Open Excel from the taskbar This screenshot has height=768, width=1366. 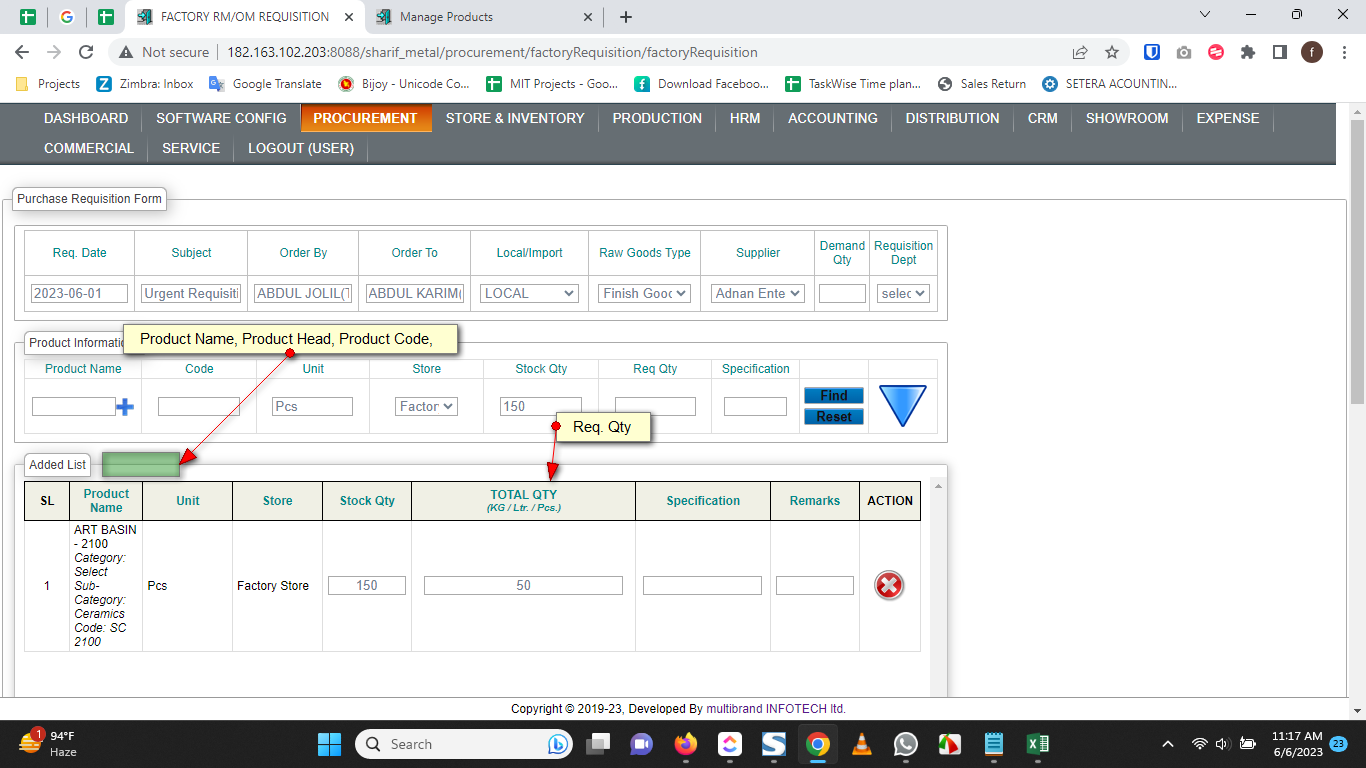(x=1038, y=744)
